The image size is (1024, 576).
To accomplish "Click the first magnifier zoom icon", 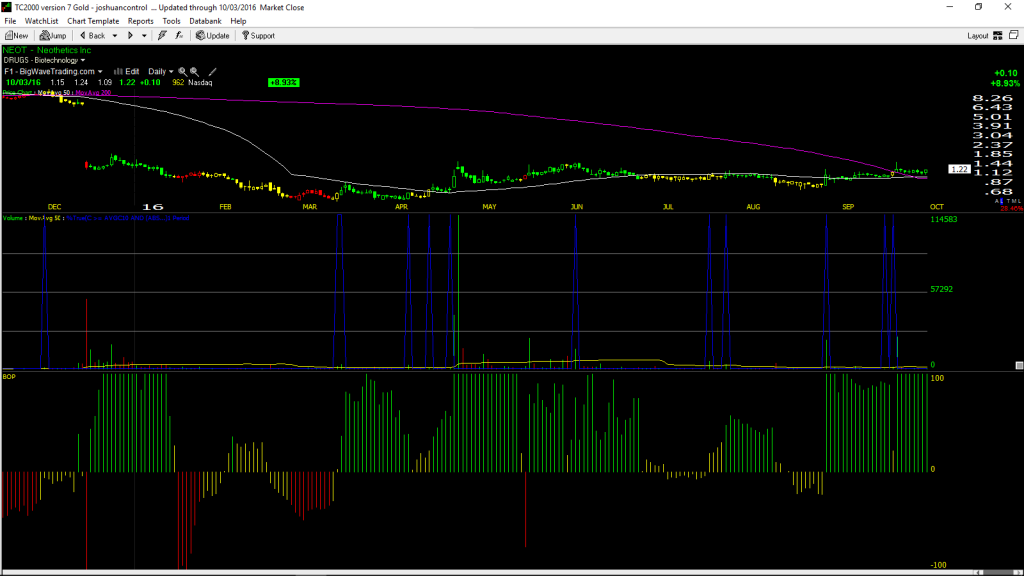I will click(183, 71).
